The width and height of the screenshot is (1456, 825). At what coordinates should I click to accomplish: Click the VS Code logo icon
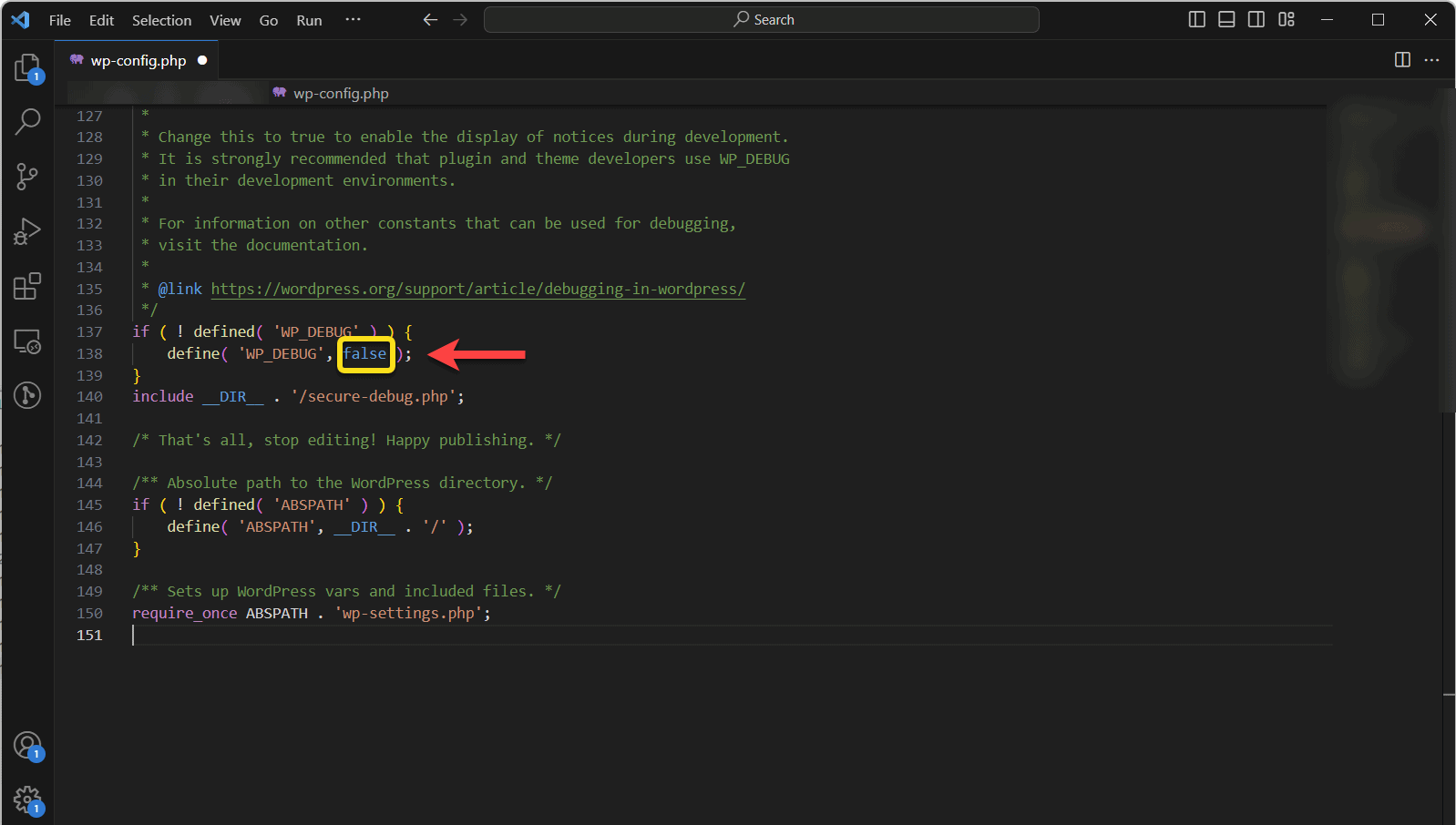coord(20,19)
